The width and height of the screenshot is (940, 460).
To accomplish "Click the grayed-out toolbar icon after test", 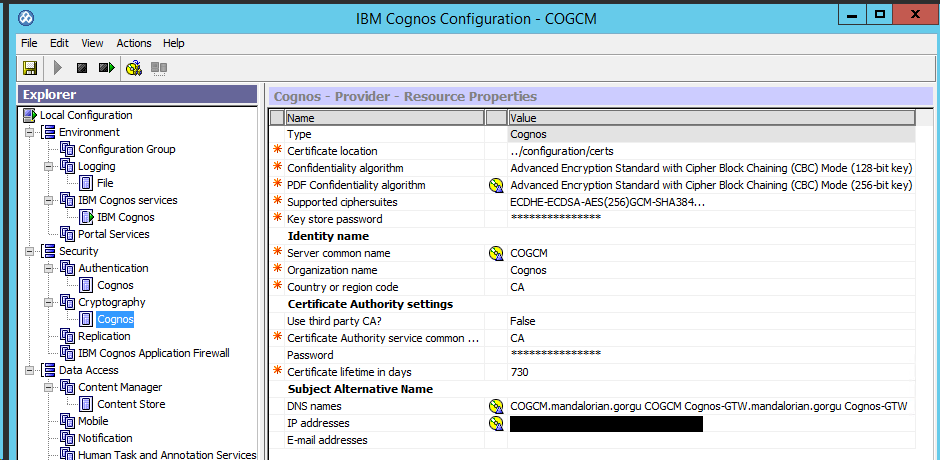I will pyautogui.click(x=159, y=68).
